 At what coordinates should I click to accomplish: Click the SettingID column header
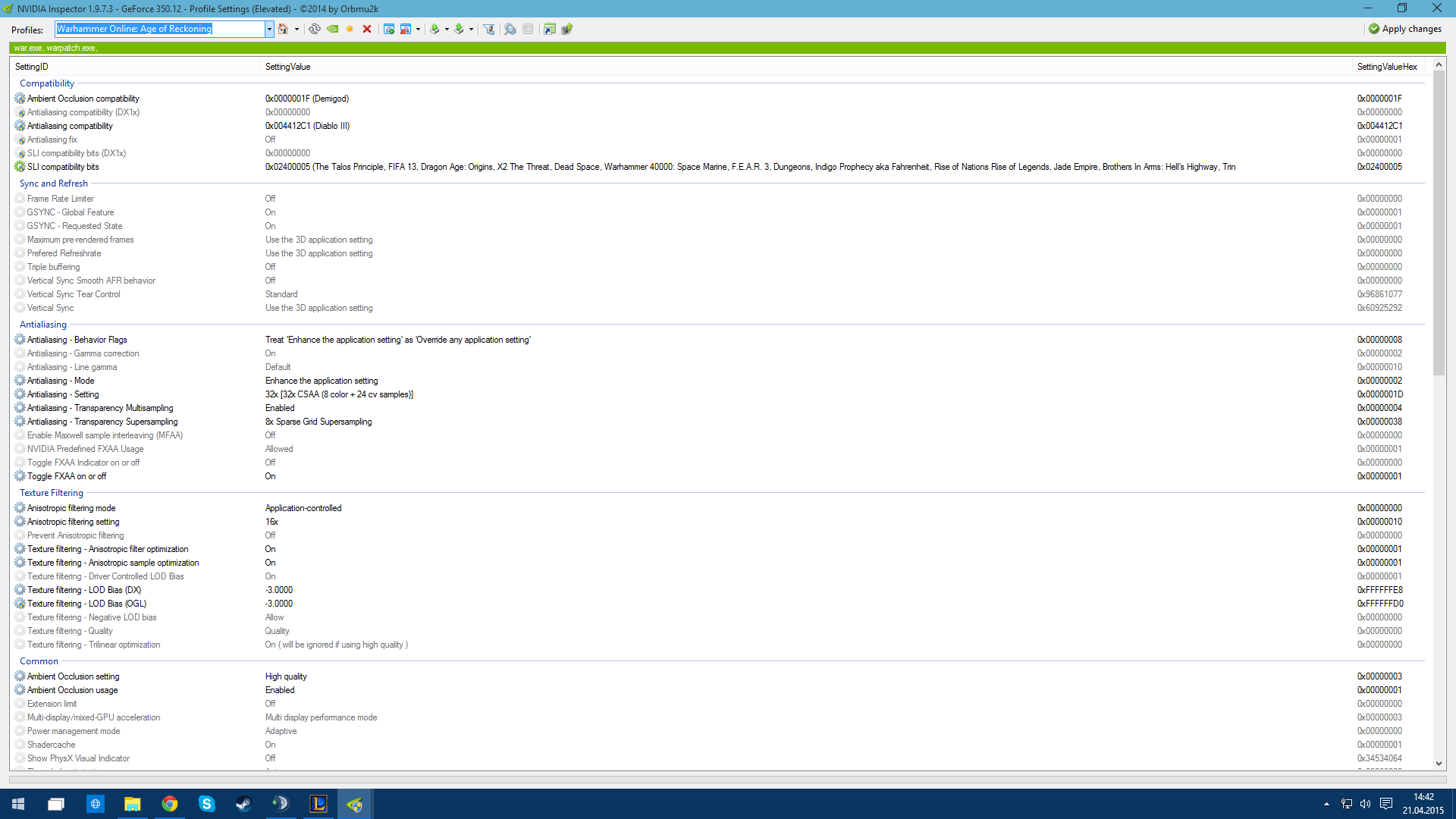[x=135, y=67]
